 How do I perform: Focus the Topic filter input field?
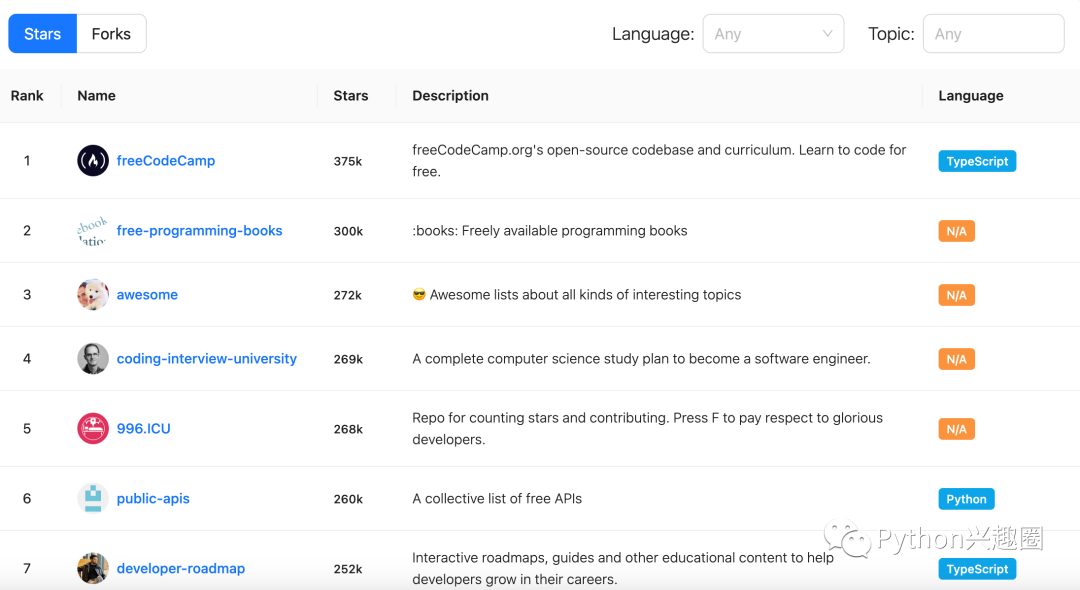(x=992, y=34)
